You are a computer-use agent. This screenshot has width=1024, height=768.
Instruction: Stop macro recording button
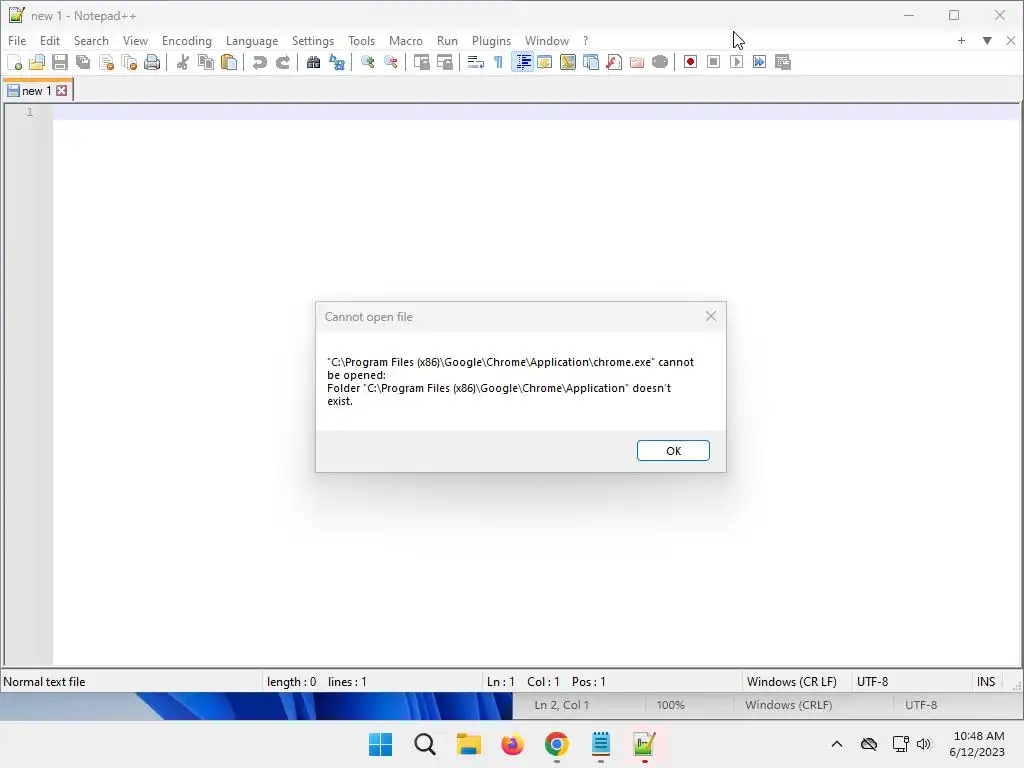[x=713, y=62]
